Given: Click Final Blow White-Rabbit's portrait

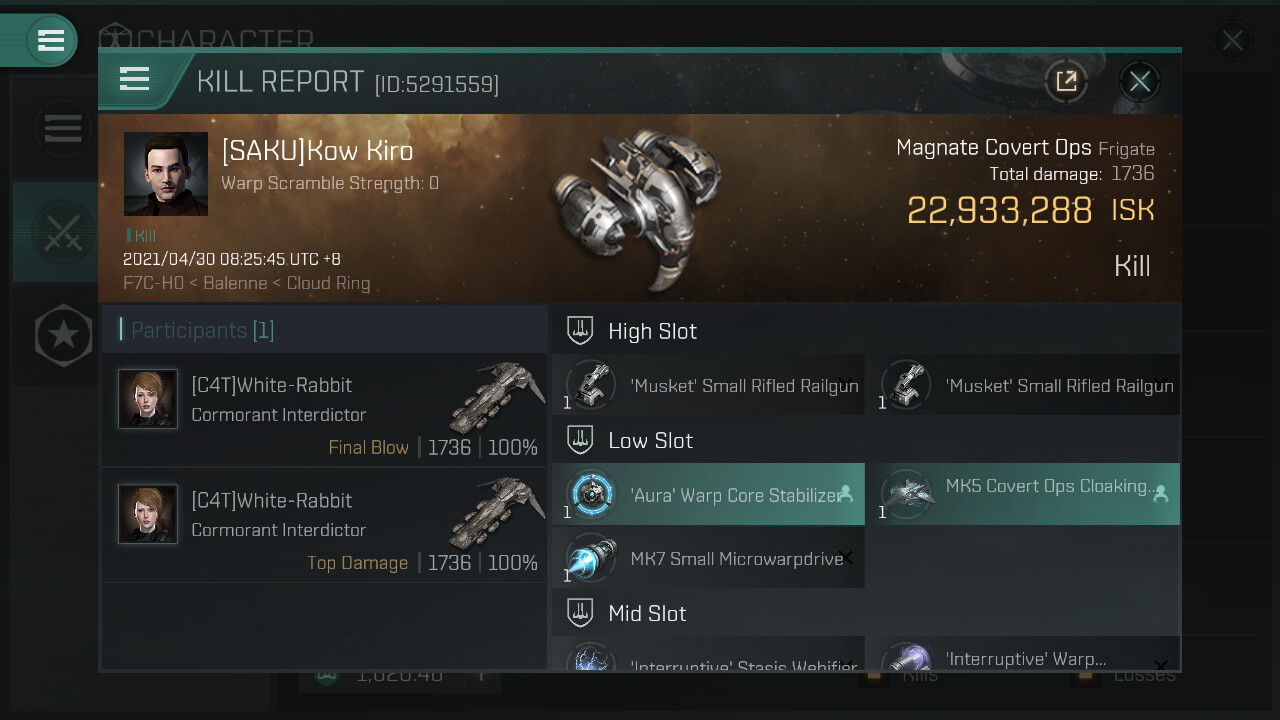Looking at the screenshot, I should [x=148, y=399].
